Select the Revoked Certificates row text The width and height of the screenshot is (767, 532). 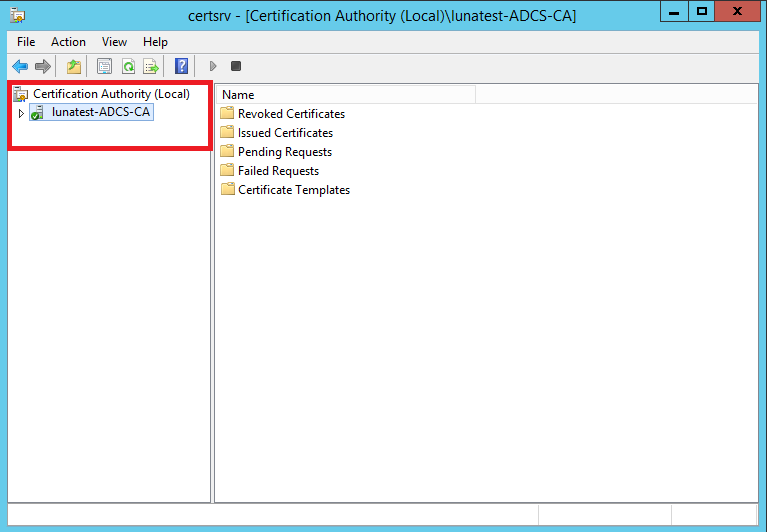(292, 114)
